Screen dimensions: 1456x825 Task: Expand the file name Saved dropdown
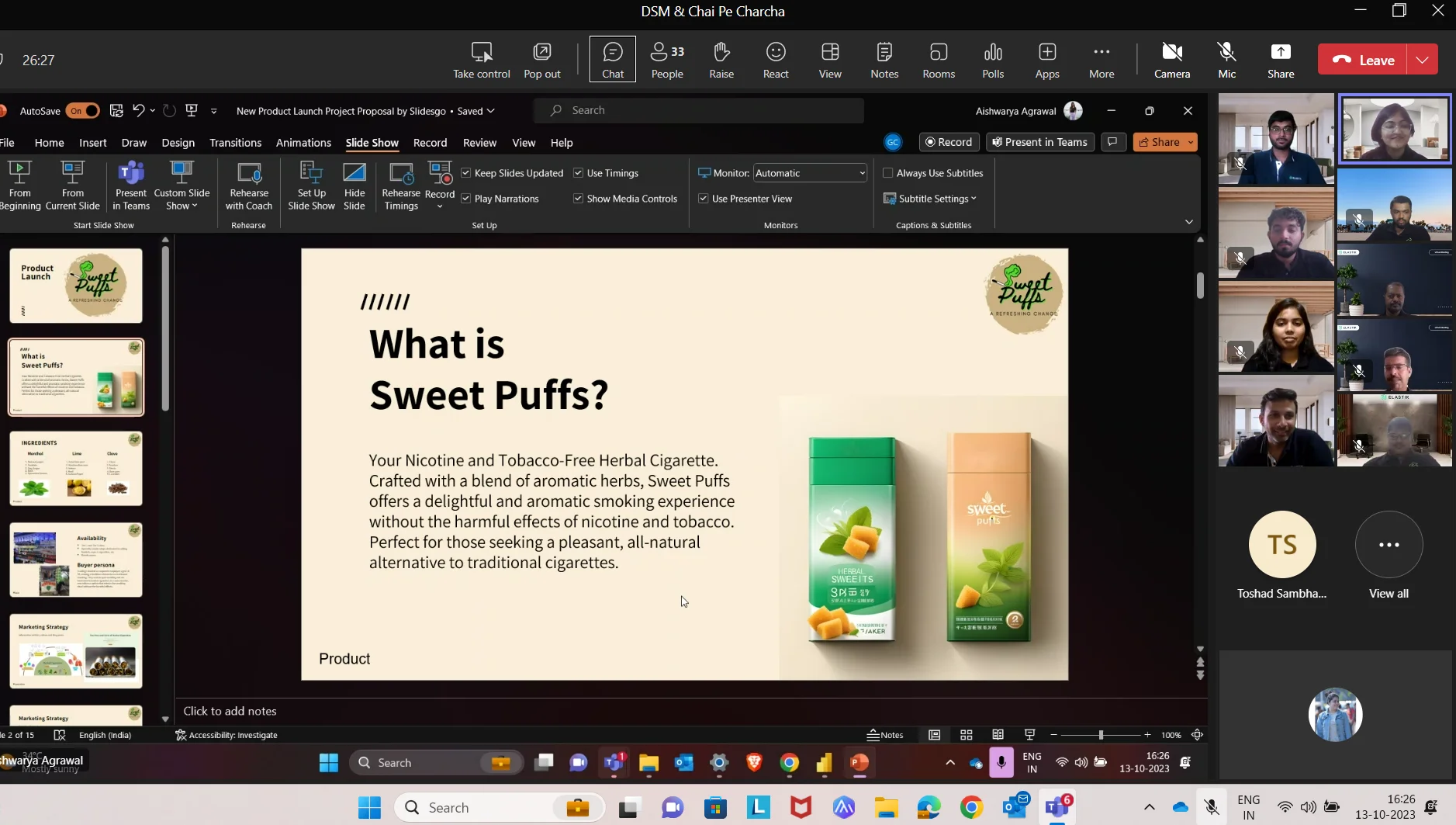(x=489, y=111)
